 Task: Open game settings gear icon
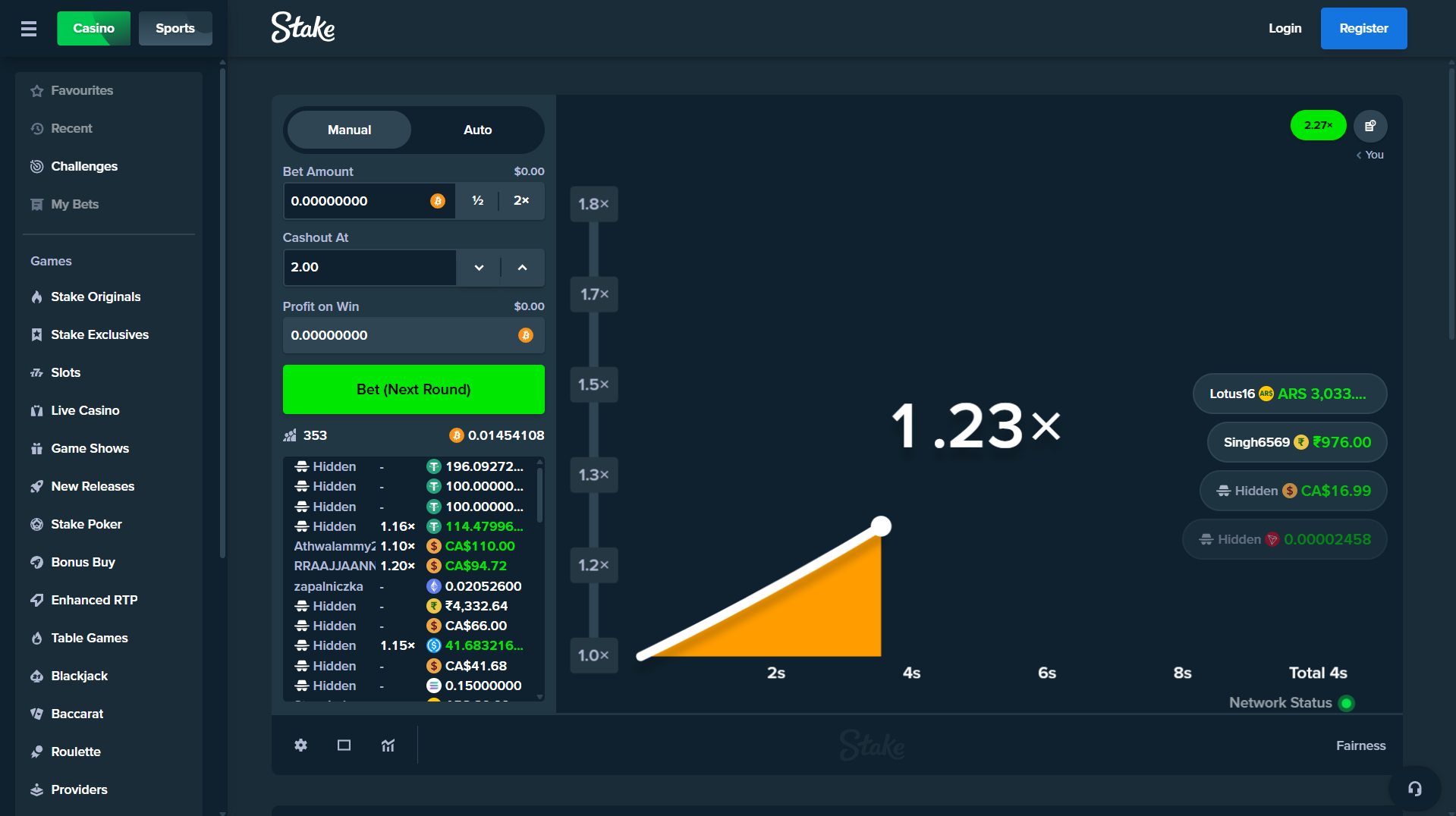coord(300,745)
